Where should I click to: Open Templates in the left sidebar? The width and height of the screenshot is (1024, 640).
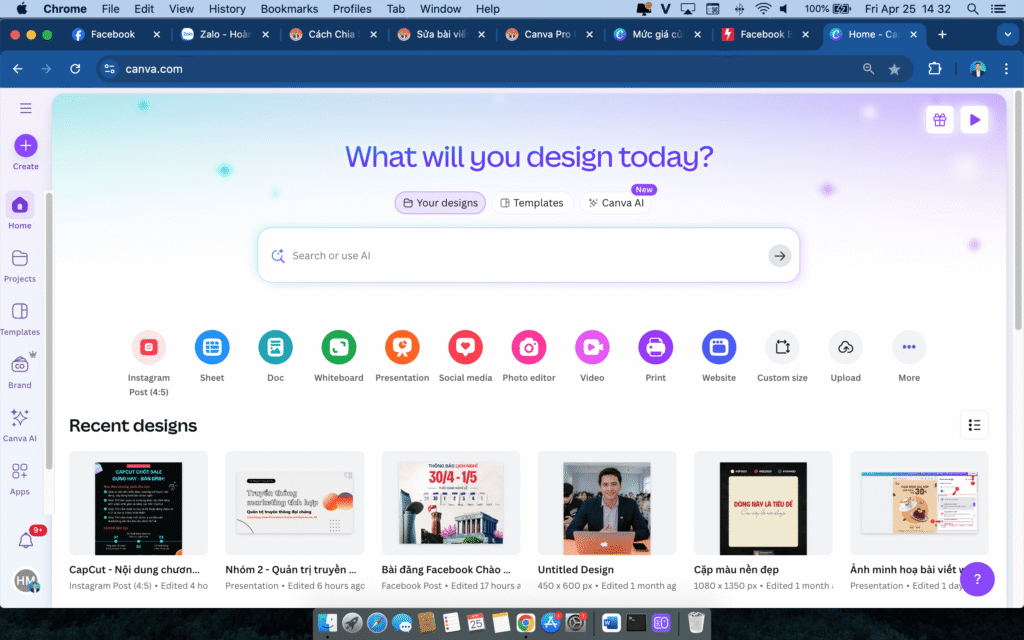point(20,319)
